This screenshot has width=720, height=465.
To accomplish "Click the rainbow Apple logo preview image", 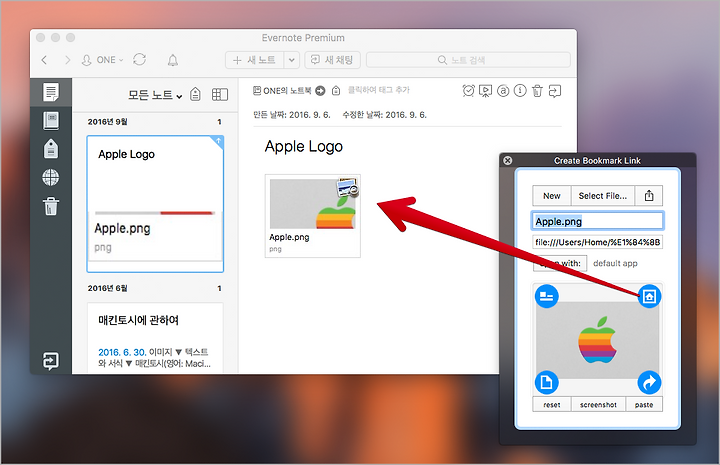I will pyautogui.click(x=597, y=340).
